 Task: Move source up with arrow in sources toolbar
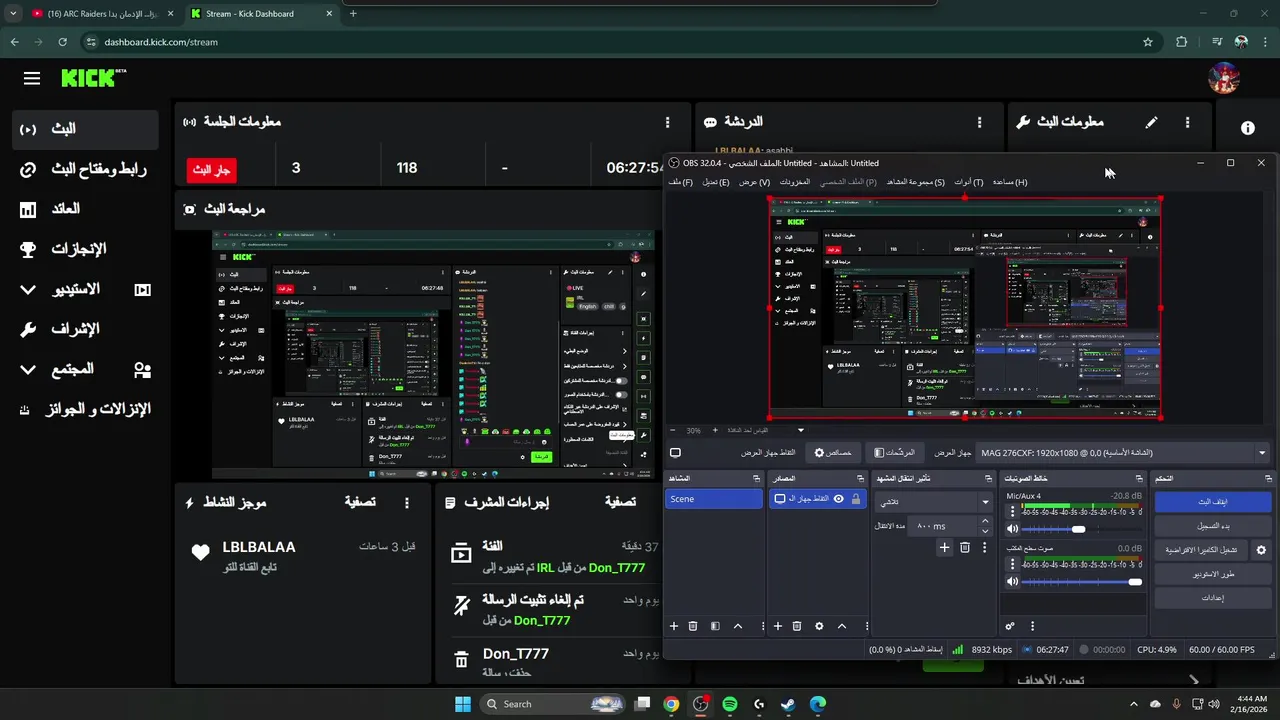[842, 626]
